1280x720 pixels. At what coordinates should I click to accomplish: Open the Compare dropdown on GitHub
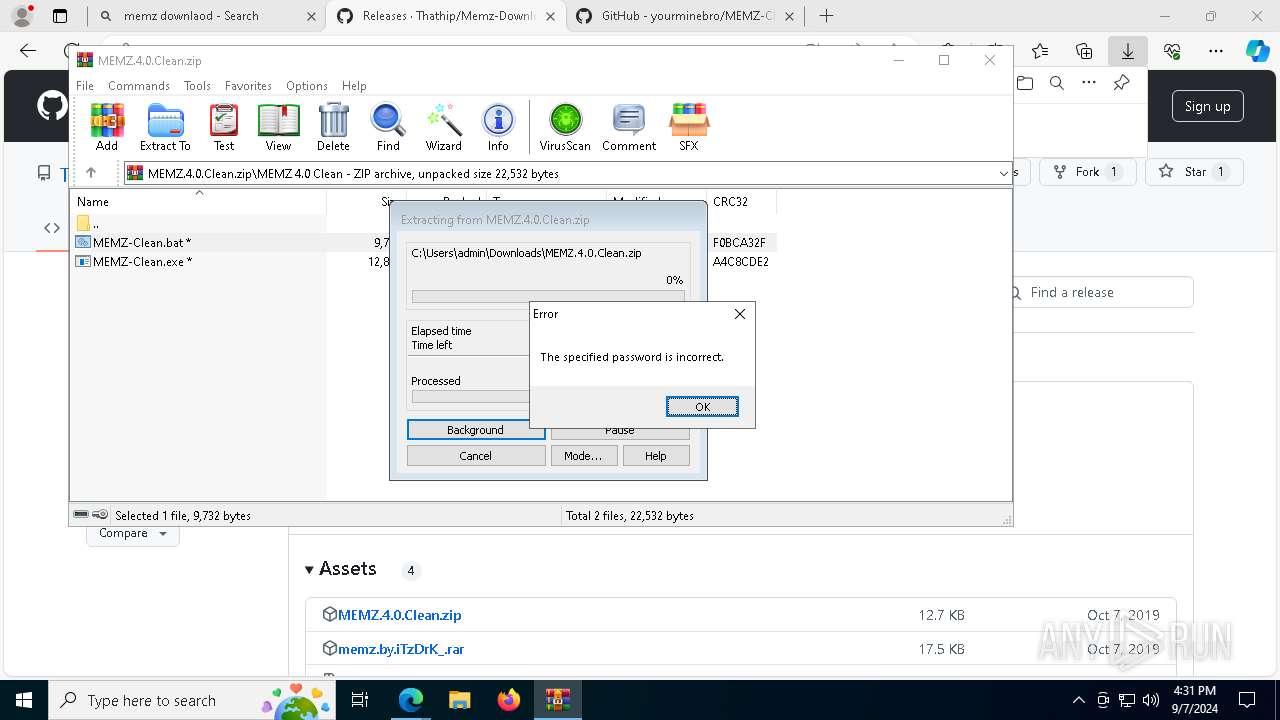coord(134,534)
